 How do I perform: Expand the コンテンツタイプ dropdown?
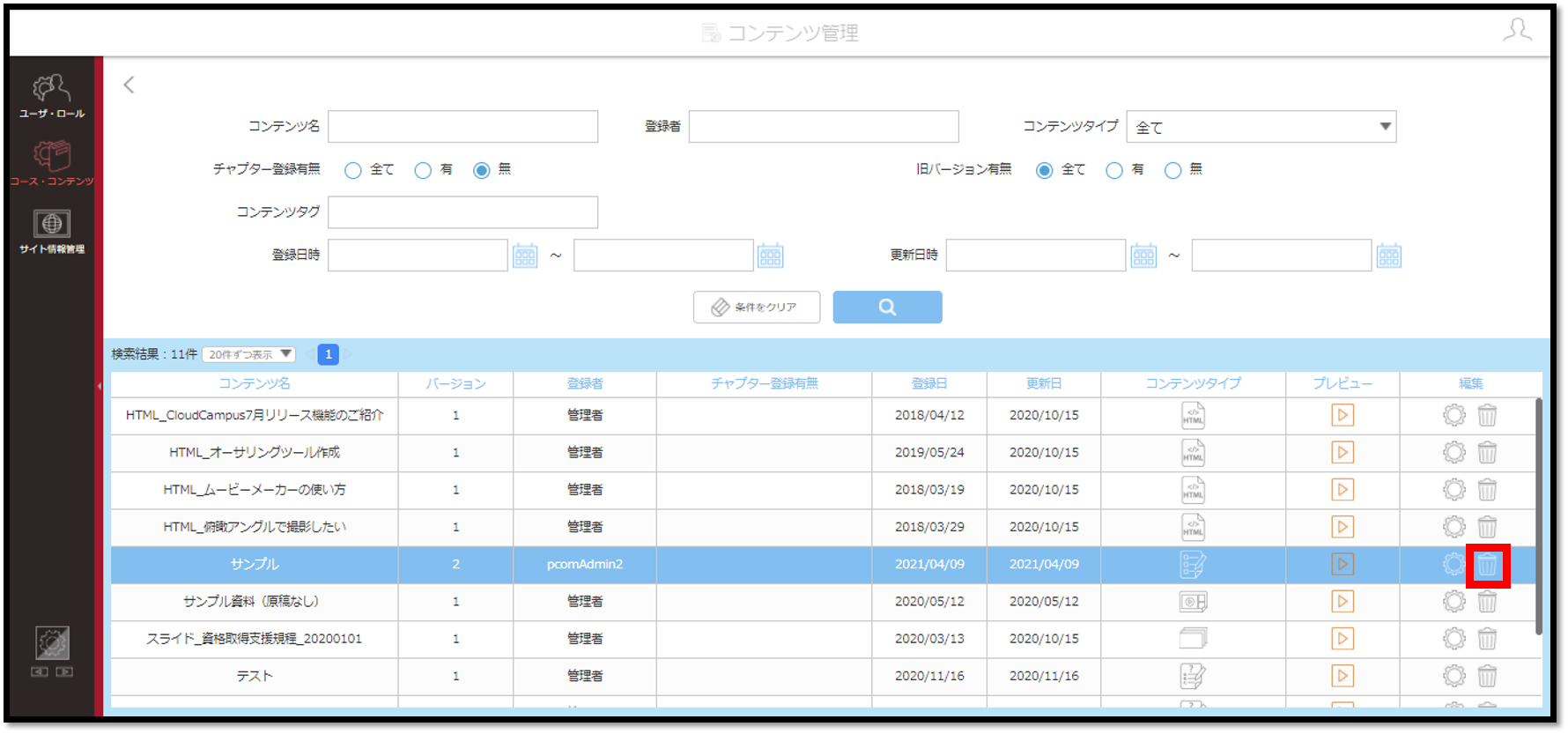(x=1261, y=127)
